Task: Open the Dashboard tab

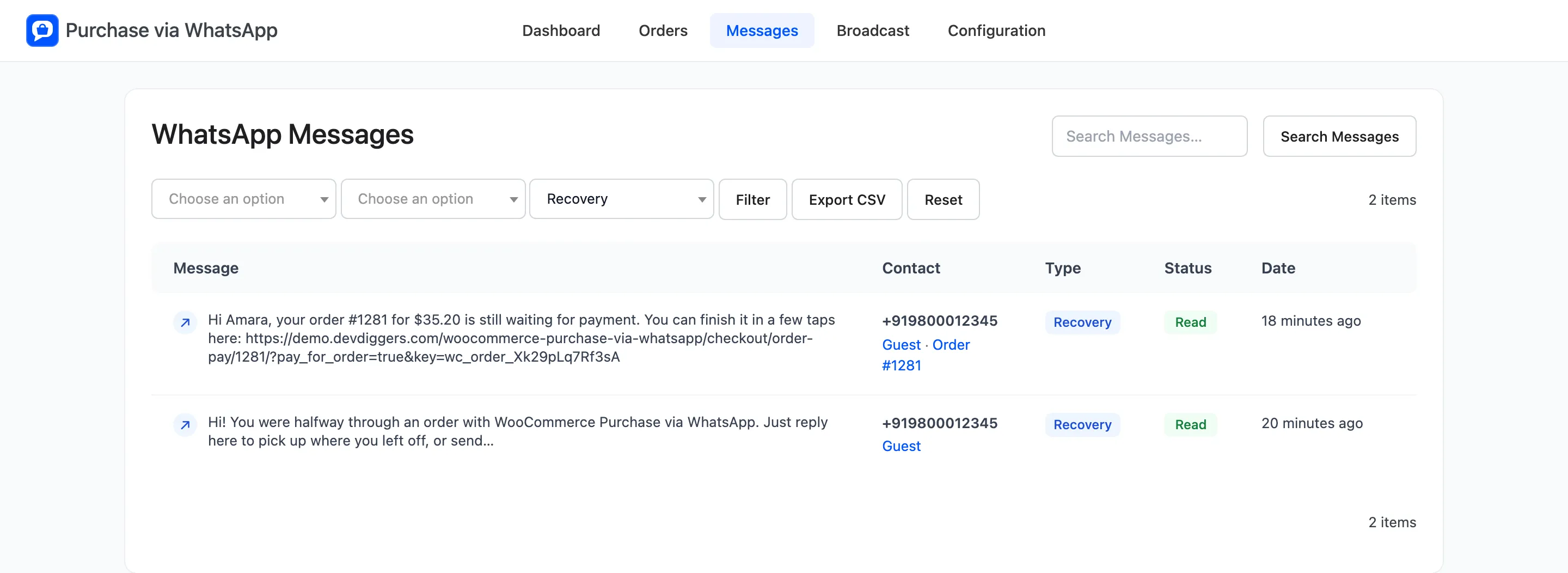Action: pos(561,31)
